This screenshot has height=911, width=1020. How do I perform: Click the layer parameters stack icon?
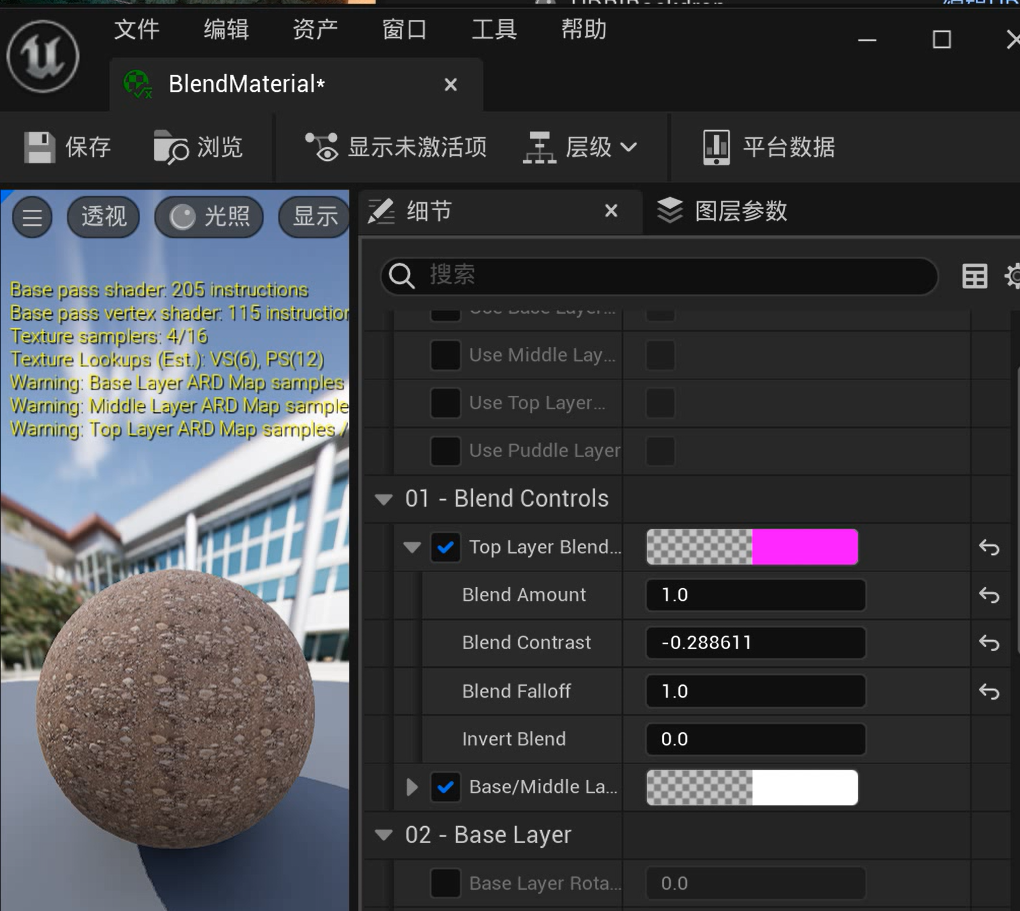click(x=670, y=211)
